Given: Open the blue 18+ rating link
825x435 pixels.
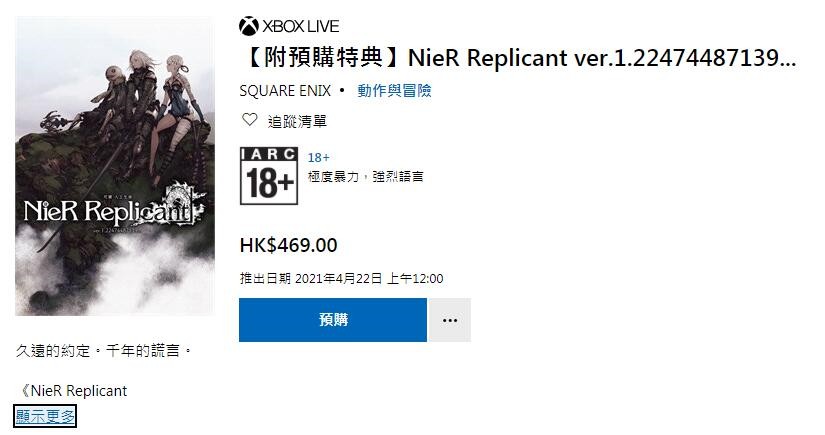Looking at the screenshot, I should click(x=319, y=157).
